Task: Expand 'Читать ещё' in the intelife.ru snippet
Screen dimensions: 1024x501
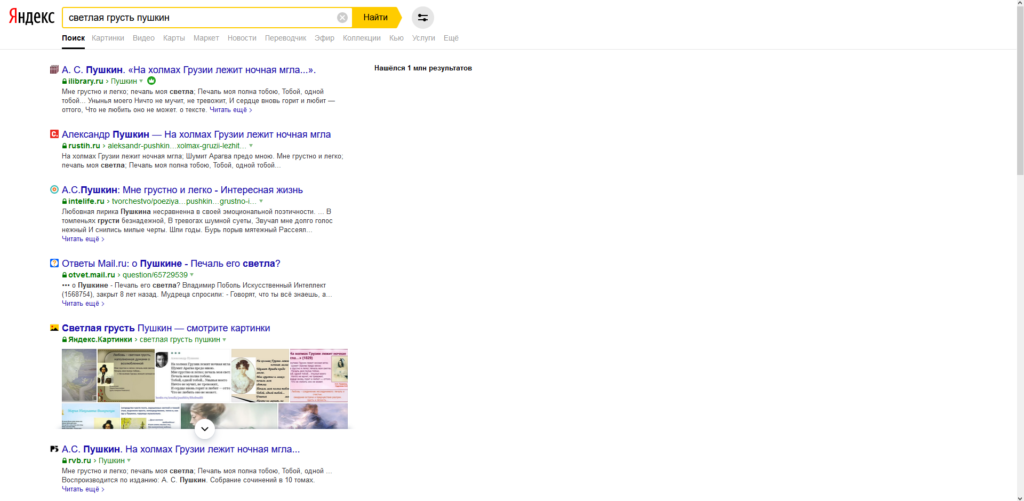Action: pos(83,239)
